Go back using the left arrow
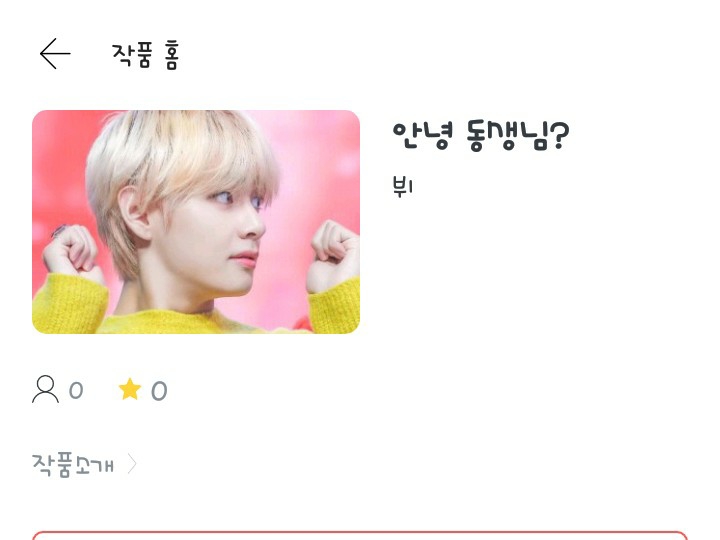Viewport: 720px width, 540px height. click(x=55, y=54)
